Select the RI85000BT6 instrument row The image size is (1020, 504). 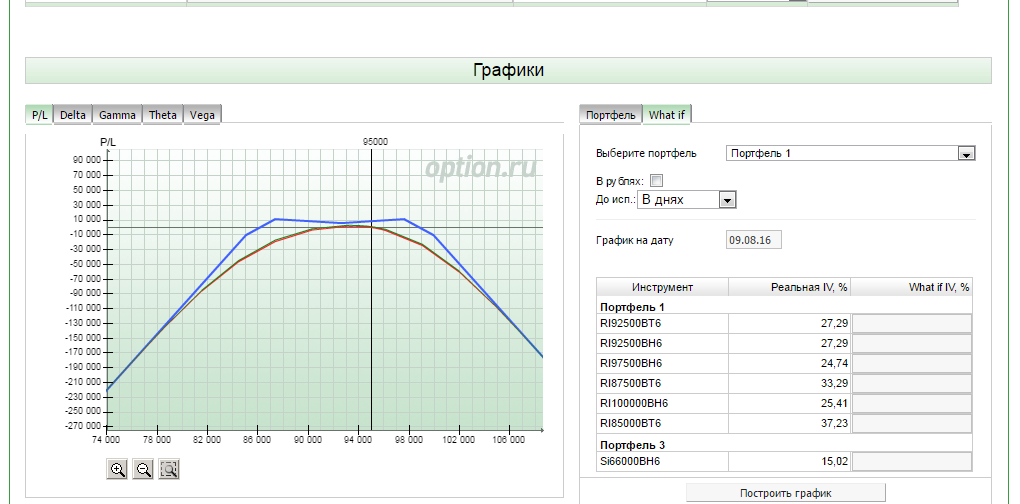pos(785,423)
